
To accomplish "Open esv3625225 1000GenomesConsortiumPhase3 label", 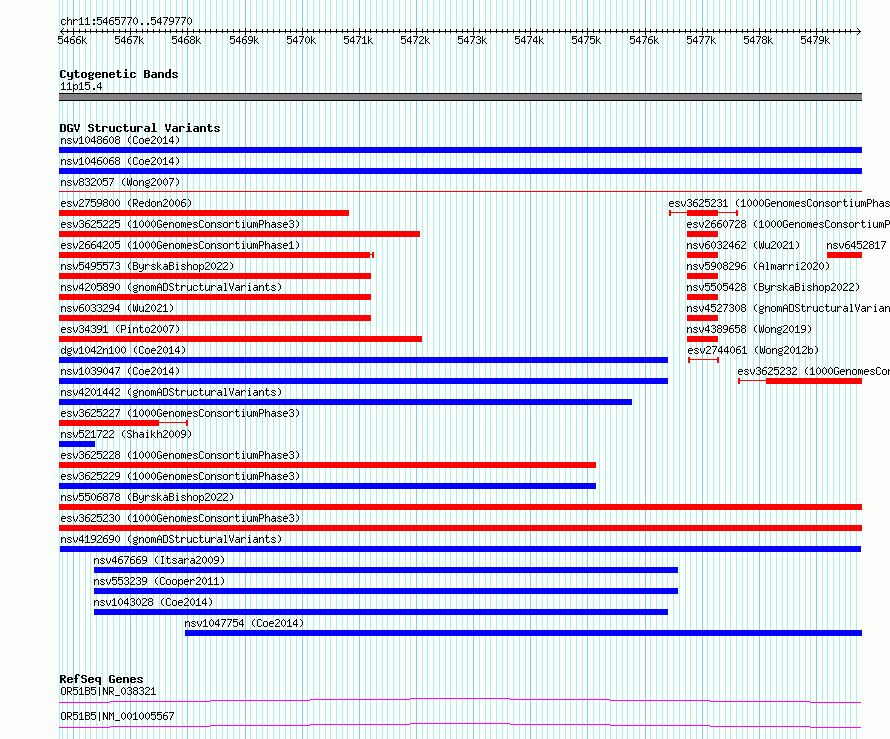I will point(180,224).
